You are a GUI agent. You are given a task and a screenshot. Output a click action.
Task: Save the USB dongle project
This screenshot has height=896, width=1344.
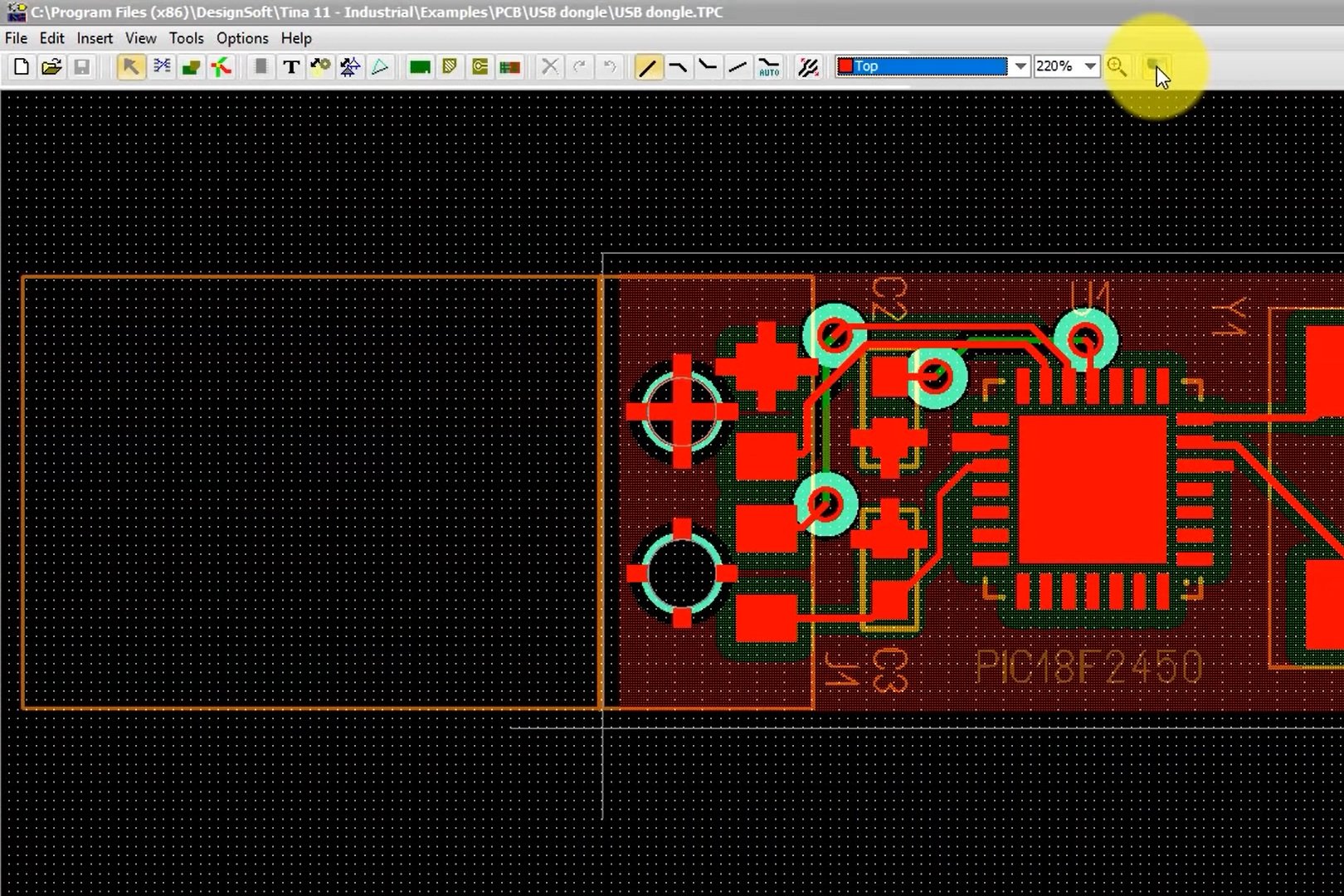click(x=81, y=66)
